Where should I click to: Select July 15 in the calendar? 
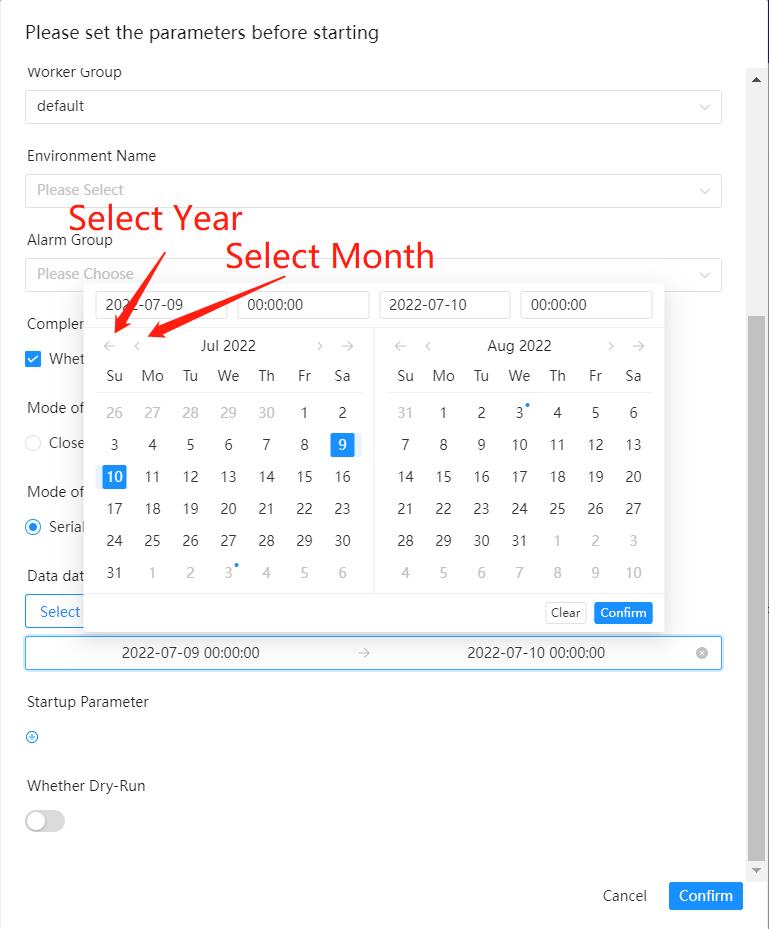point(304,477)
